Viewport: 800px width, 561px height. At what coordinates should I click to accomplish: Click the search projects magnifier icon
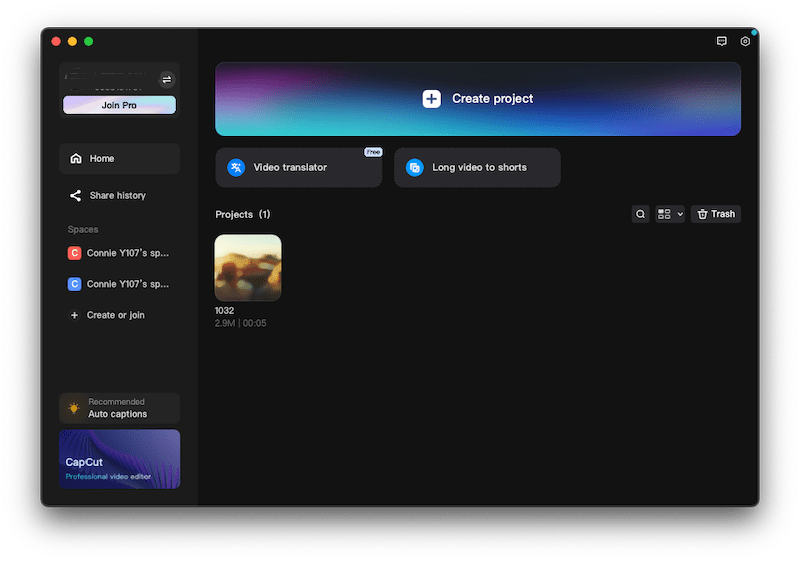[640, 214]
